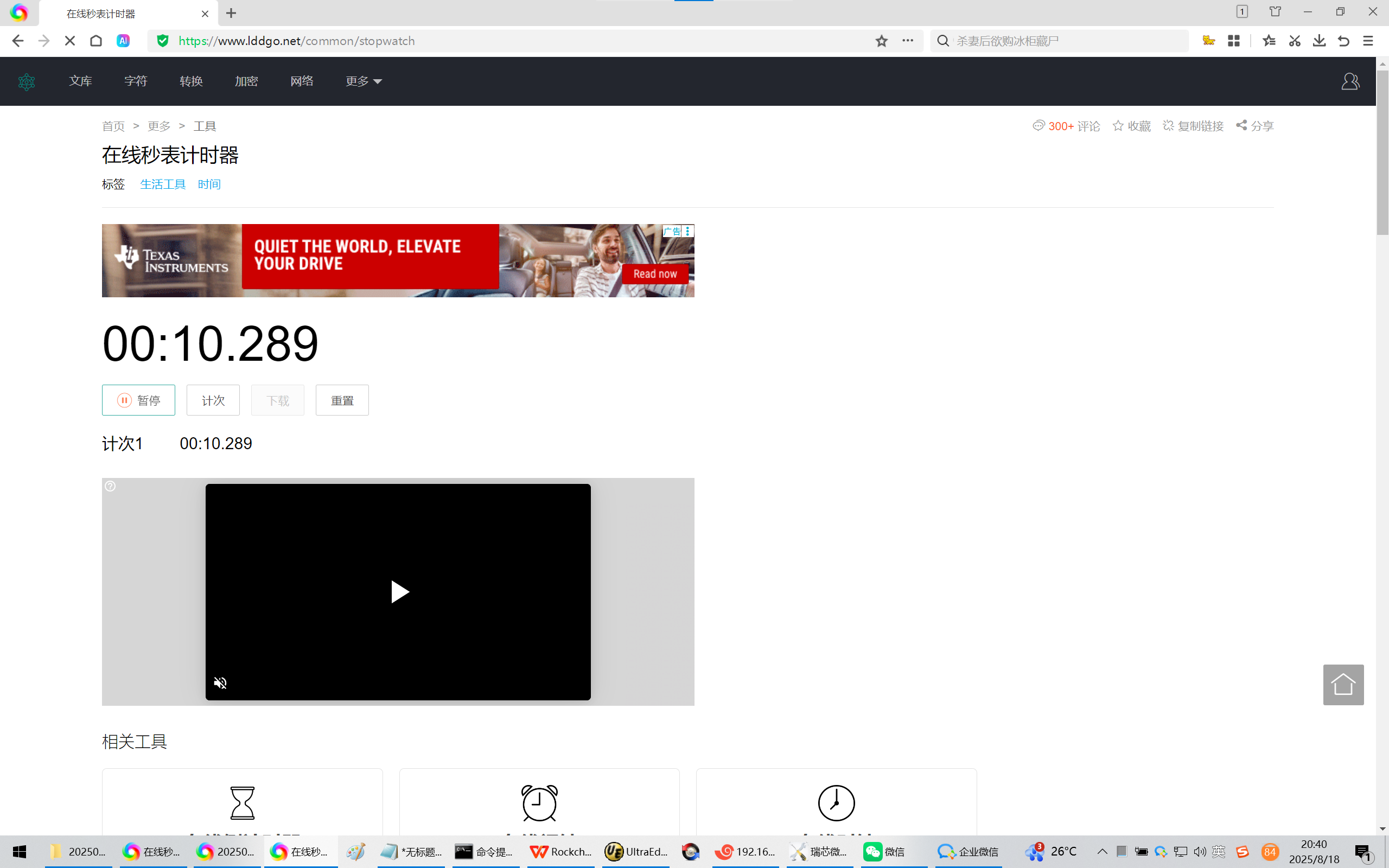Open the notification center icon
Viewport: 1389px width, 868px height.
point(1362,852)
